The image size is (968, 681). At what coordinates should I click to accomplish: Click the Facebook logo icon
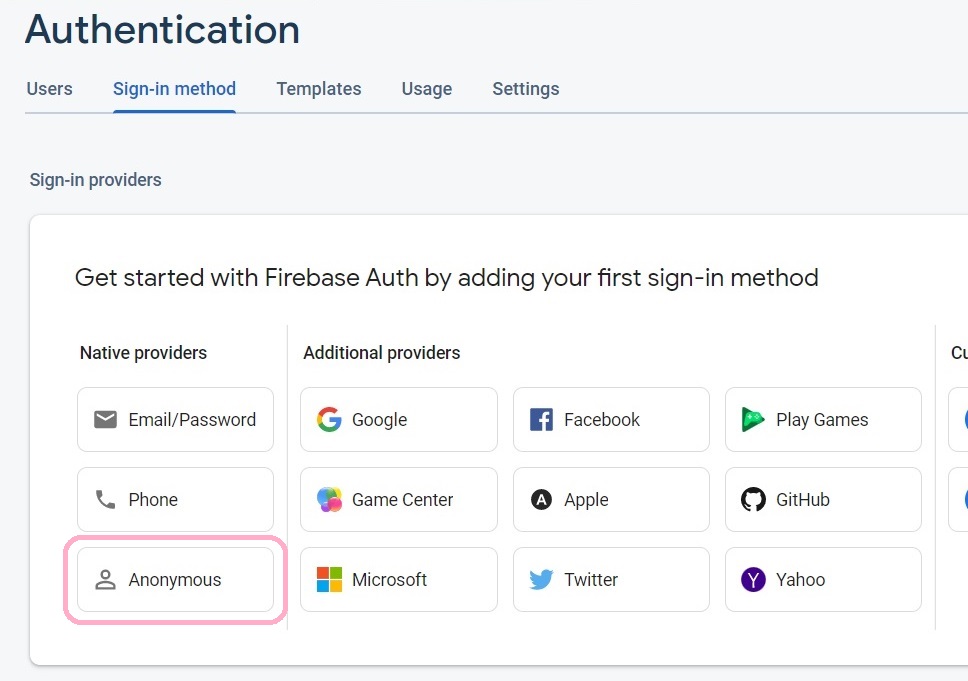pyautogui.click(x=541, y=420)
